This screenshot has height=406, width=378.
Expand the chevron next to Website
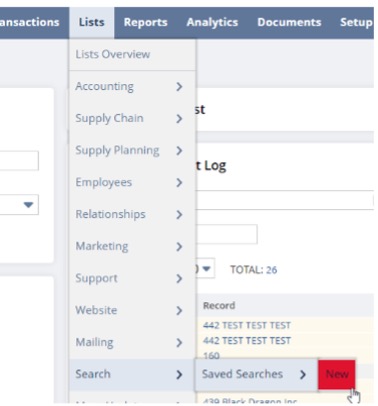179,311
